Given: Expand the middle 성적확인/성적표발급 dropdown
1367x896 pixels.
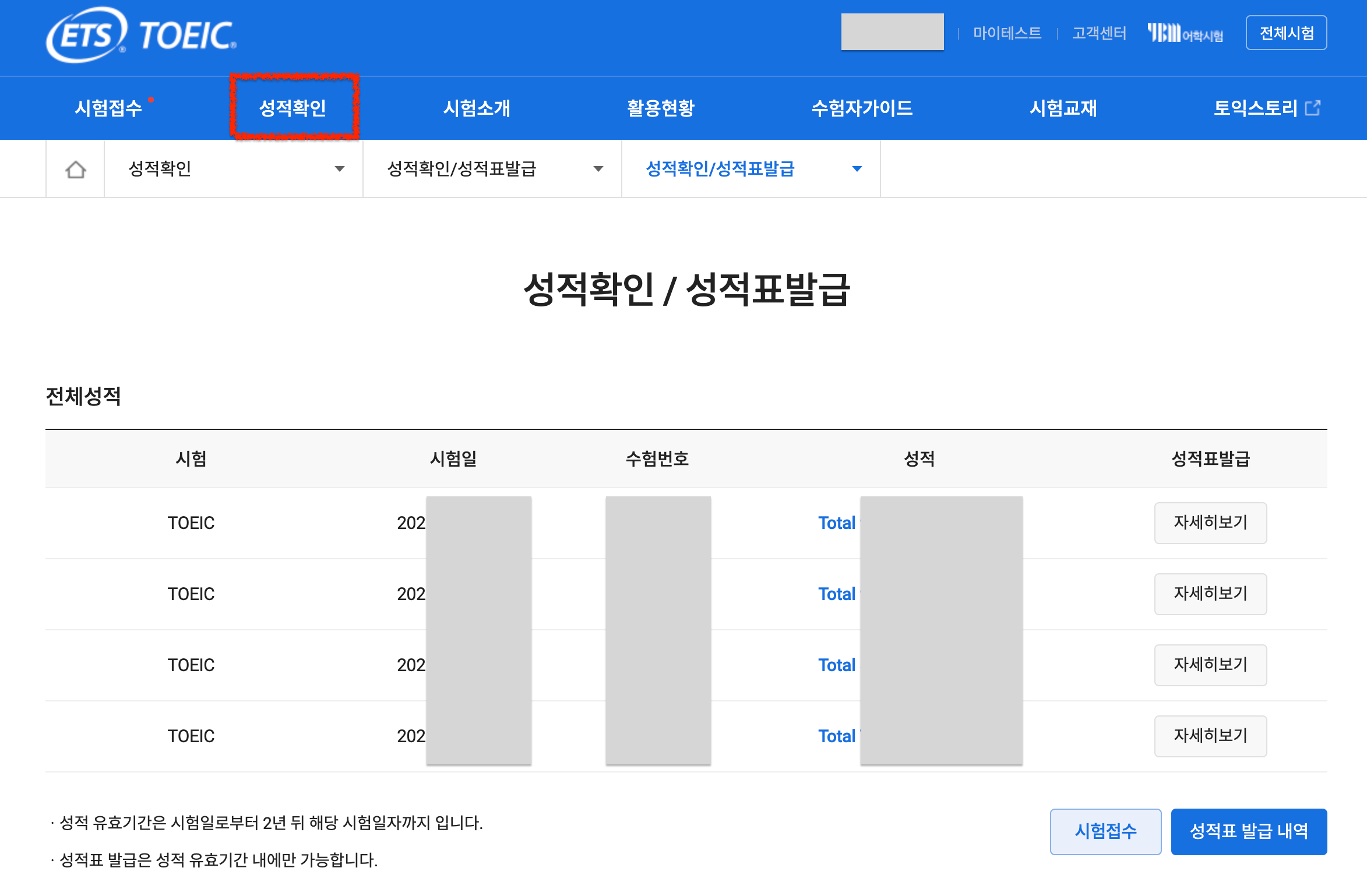Looking at the screenshot, I should point(492,169).
